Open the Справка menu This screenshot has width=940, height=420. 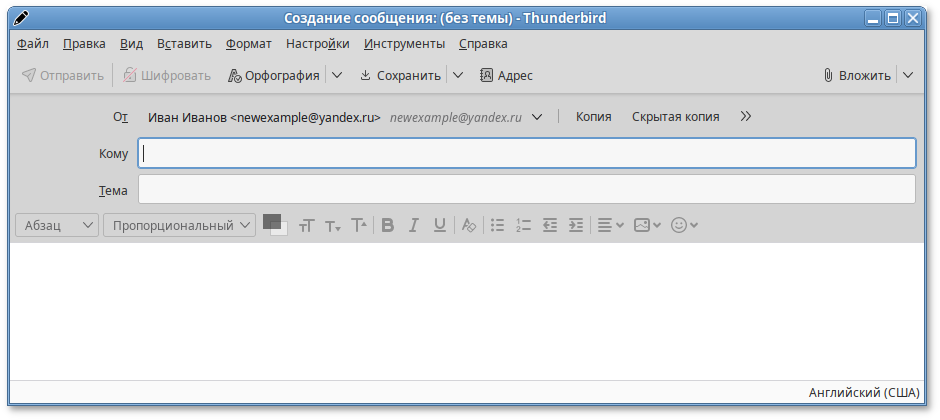(x=483, y=44)
